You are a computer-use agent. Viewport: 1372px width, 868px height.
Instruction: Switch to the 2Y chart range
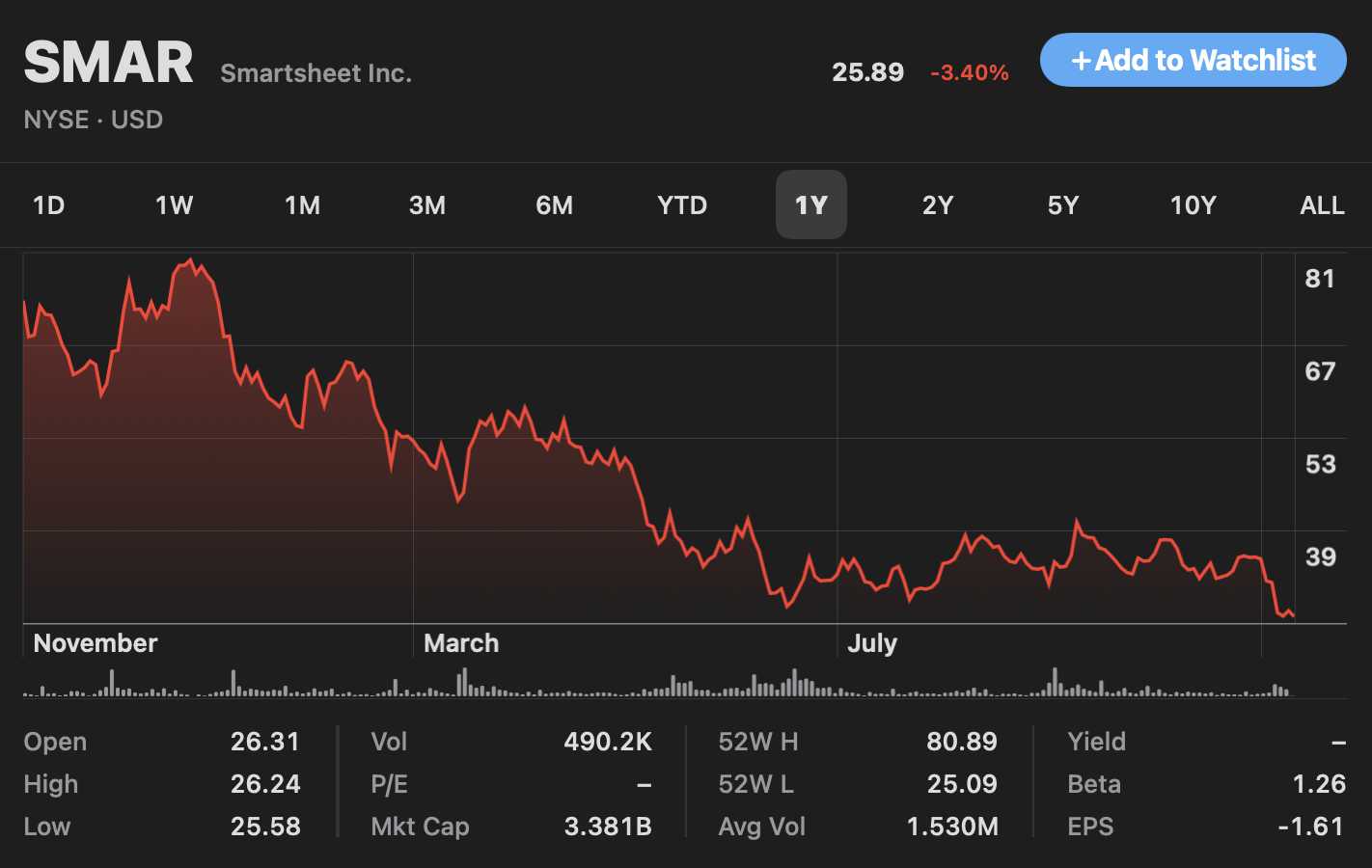pyautogui.click(x=938, y=205)
